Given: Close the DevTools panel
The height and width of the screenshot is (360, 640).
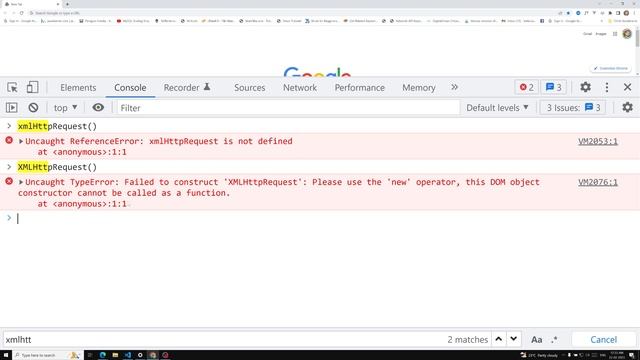Looking at the screenshot, I should pyautogui.click(x=627, y=87).
